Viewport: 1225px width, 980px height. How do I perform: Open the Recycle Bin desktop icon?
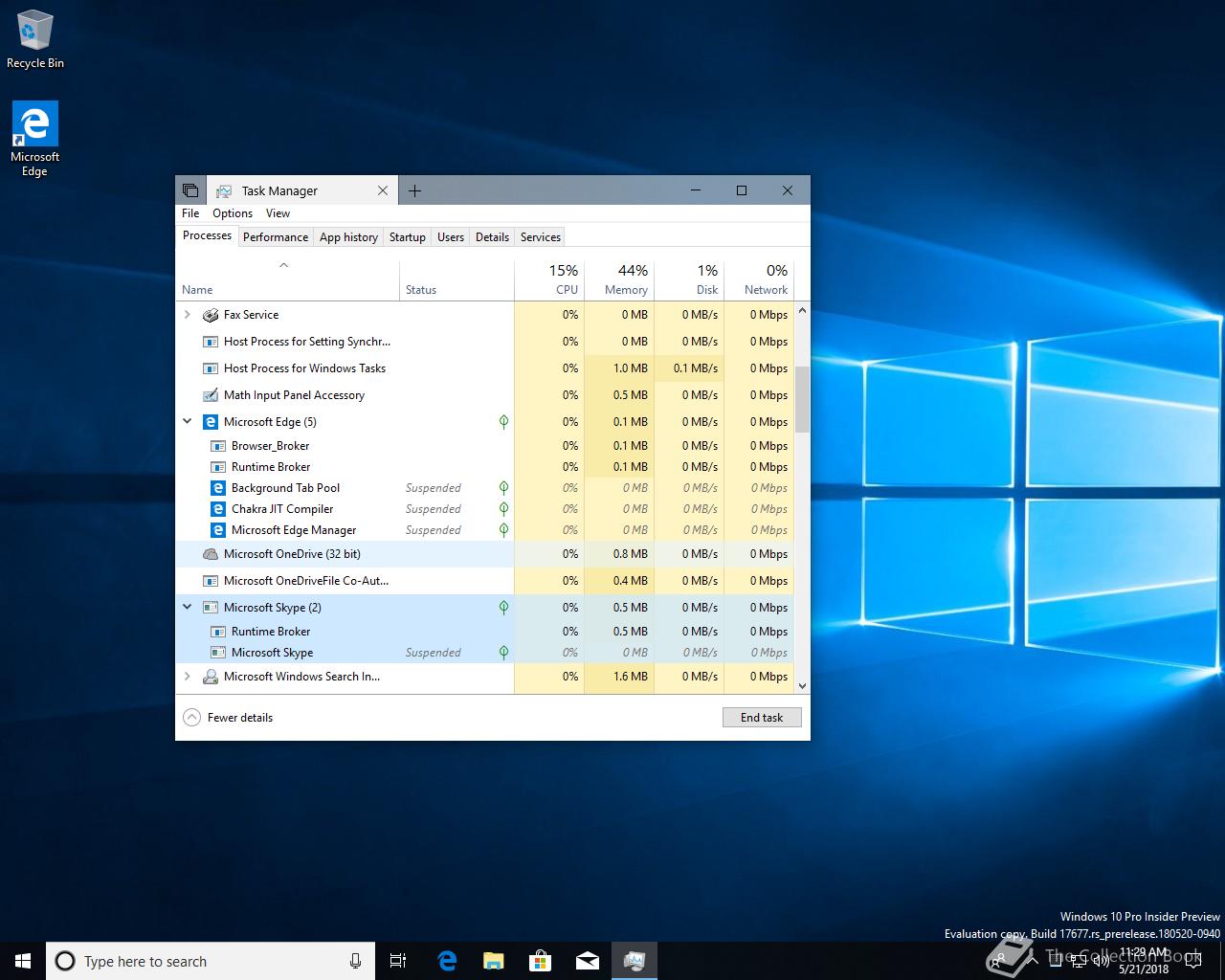click(x=34, y=40)
